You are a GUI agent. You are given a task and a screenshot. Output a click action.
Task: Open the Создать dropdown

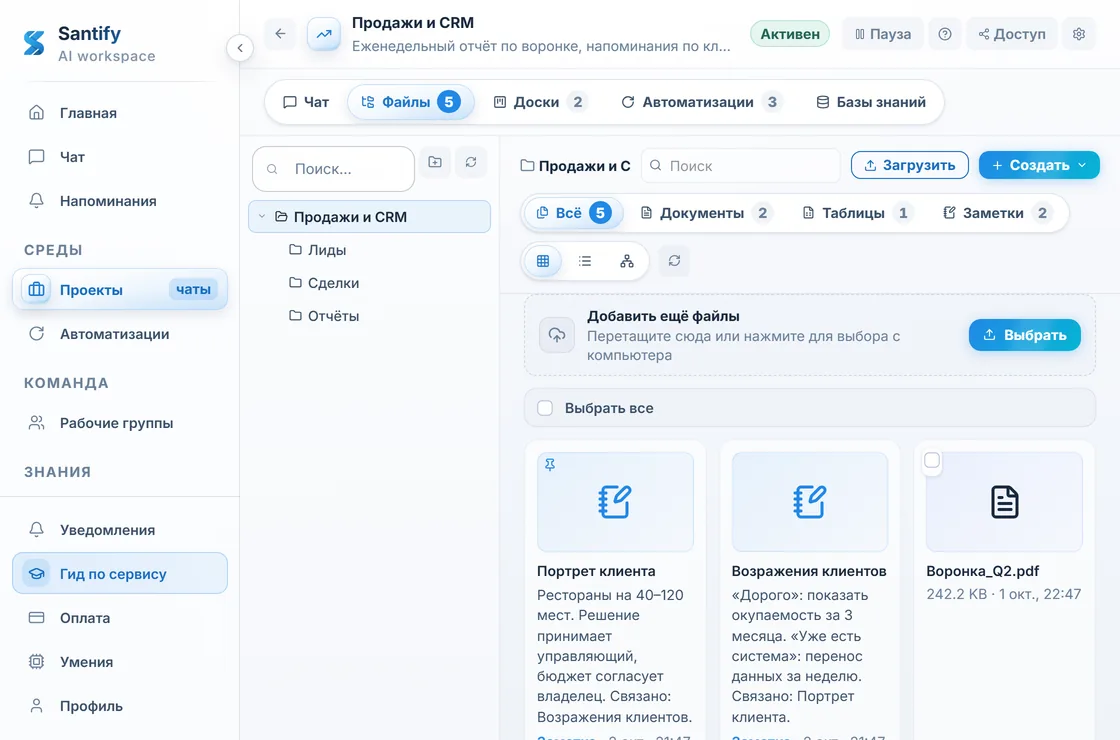point(1039,165)
